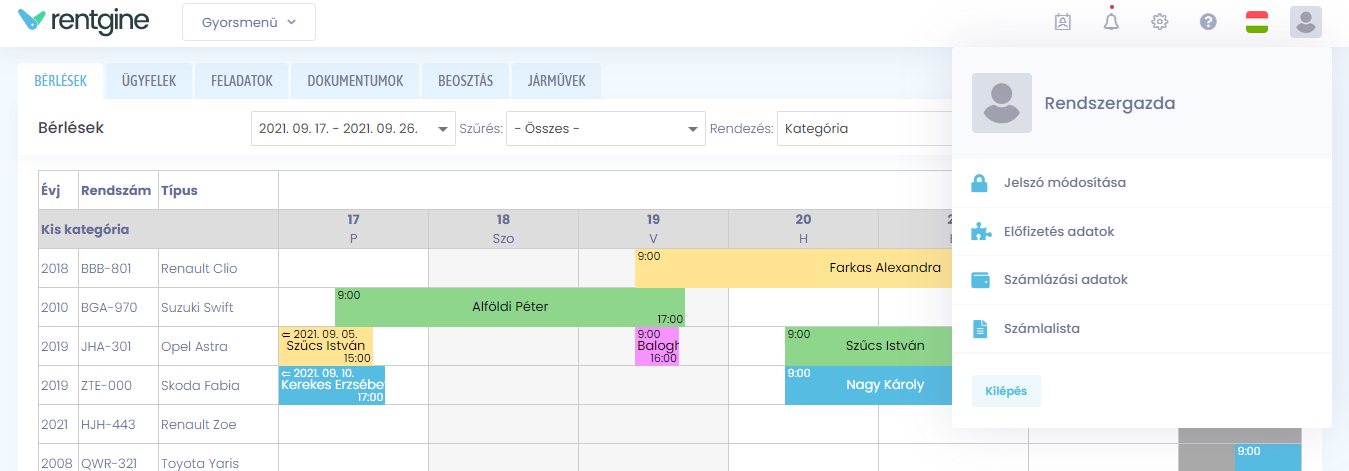Screen dimensions: 1349x471
Task: Open the Dokumentumok tab
Action: (355, 81)
